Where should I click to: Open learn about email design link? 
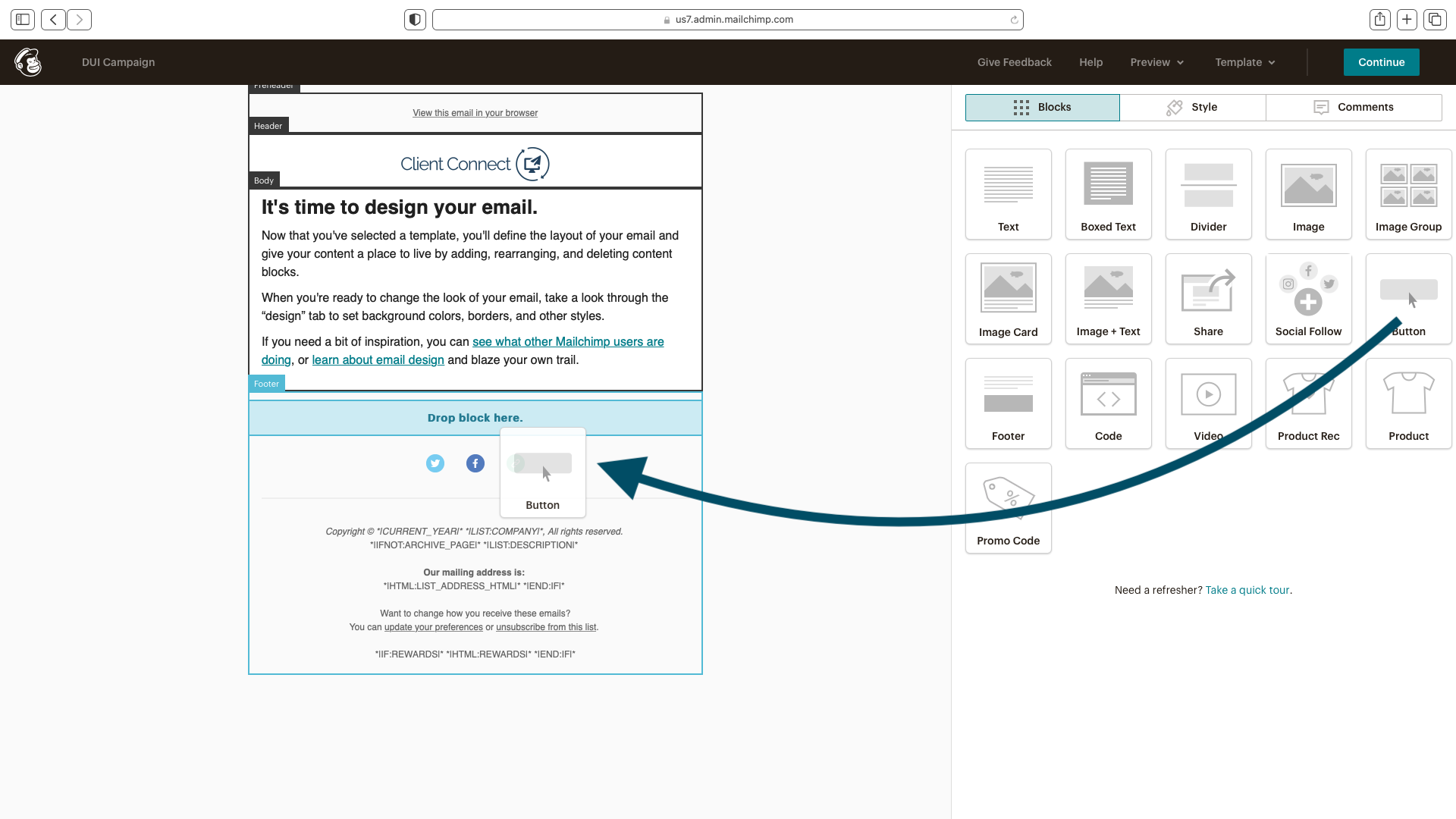coord(378,360)
